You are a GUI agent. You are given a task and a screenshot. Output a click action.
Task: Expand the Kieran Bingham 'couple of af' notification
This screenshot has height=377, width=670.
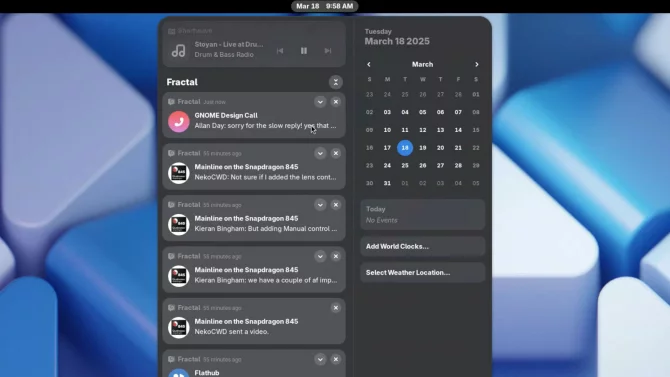pos(320,256)
